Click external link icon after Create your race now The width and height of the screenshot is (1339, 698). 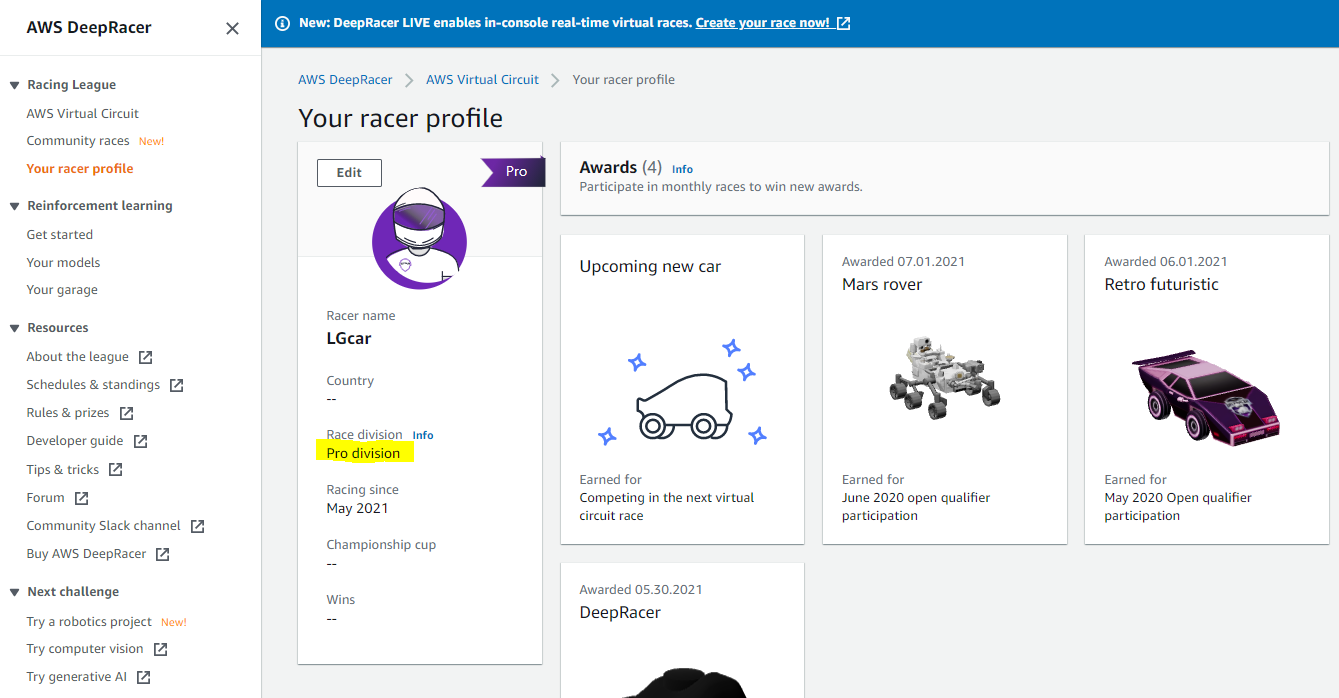click(x=843, y=23)
